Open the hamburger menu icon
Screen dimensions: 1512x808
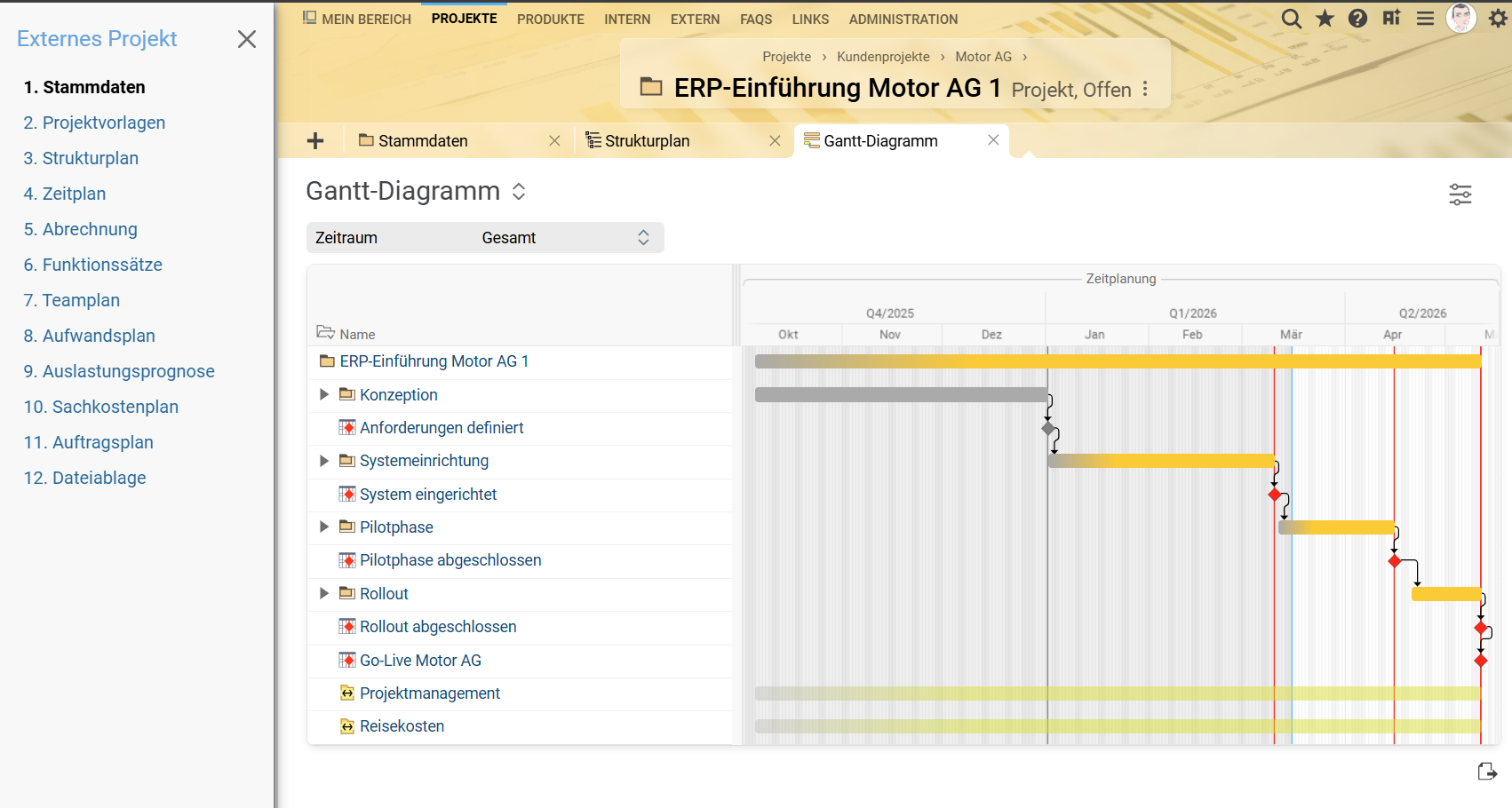[x=1425, y=19]
